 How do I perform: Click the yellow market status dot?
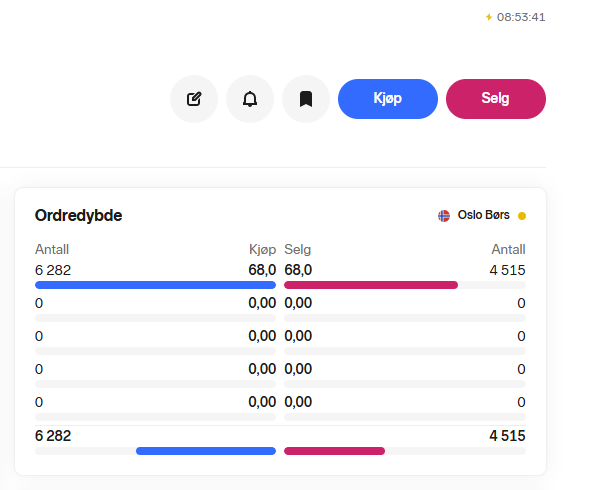[522, 215]
